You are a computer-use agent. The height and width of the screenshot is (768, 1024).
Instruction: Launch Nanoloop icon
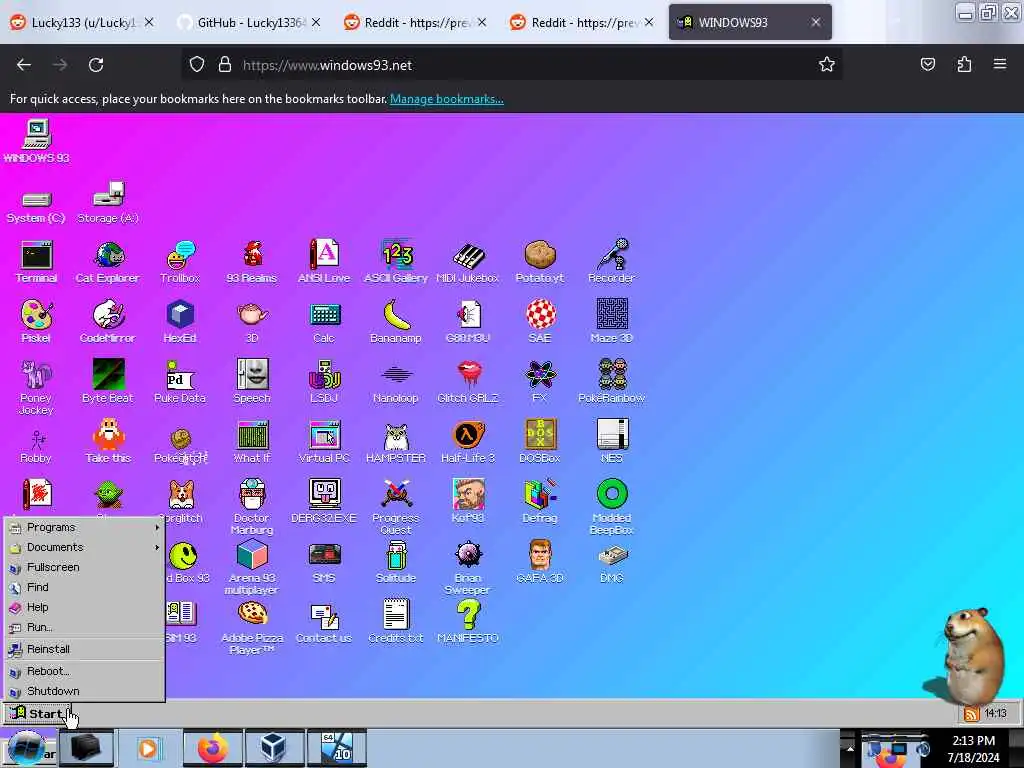(x=396, y=381)
